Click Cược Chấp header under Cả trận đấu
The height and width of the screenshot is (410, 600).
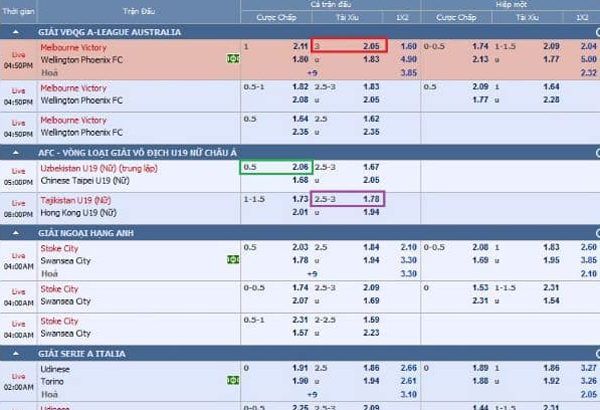point(276,17)
